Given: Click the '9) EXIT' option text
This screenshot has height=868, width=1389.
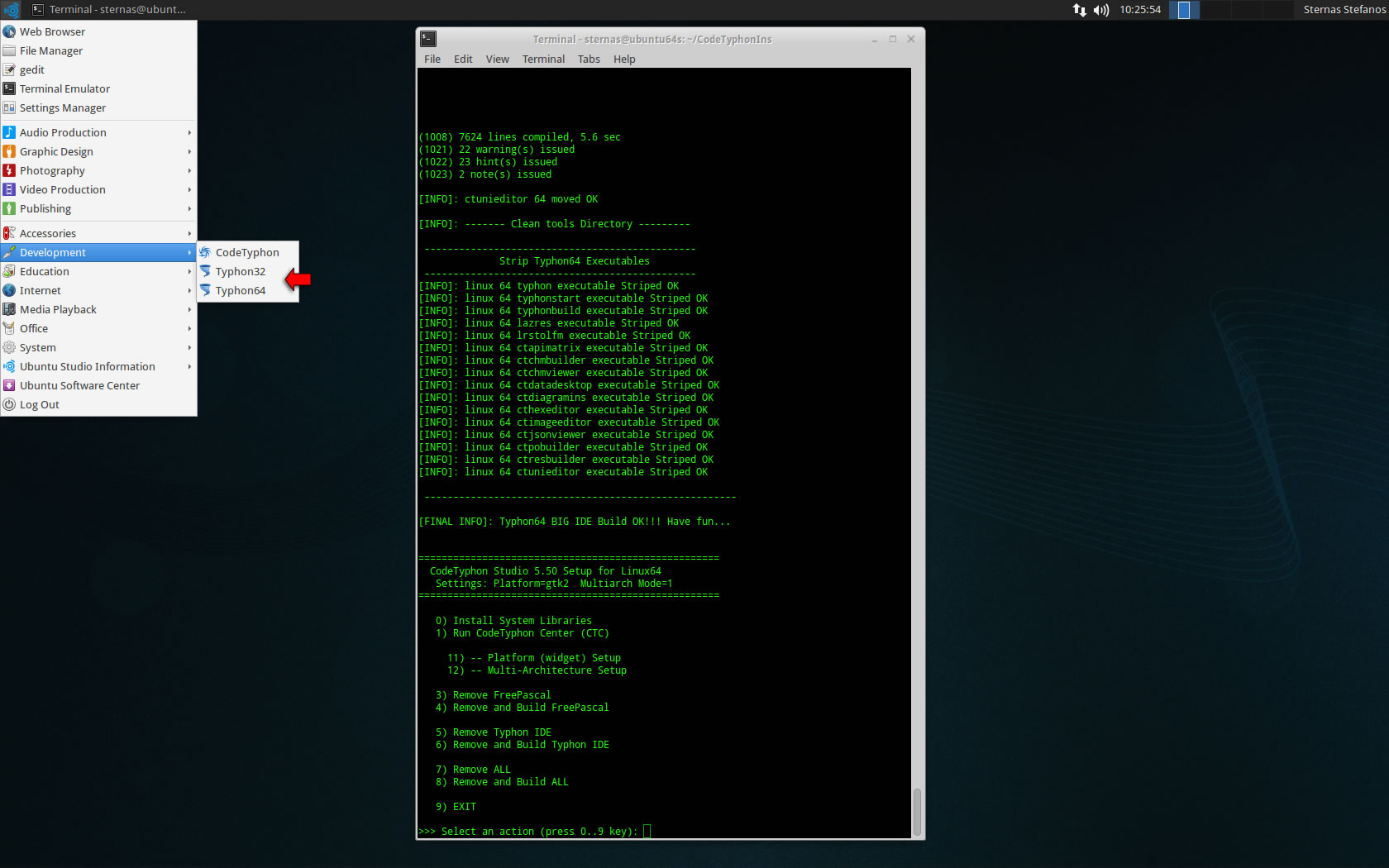Looking at the screenshot, I should [x=456, y=807].
